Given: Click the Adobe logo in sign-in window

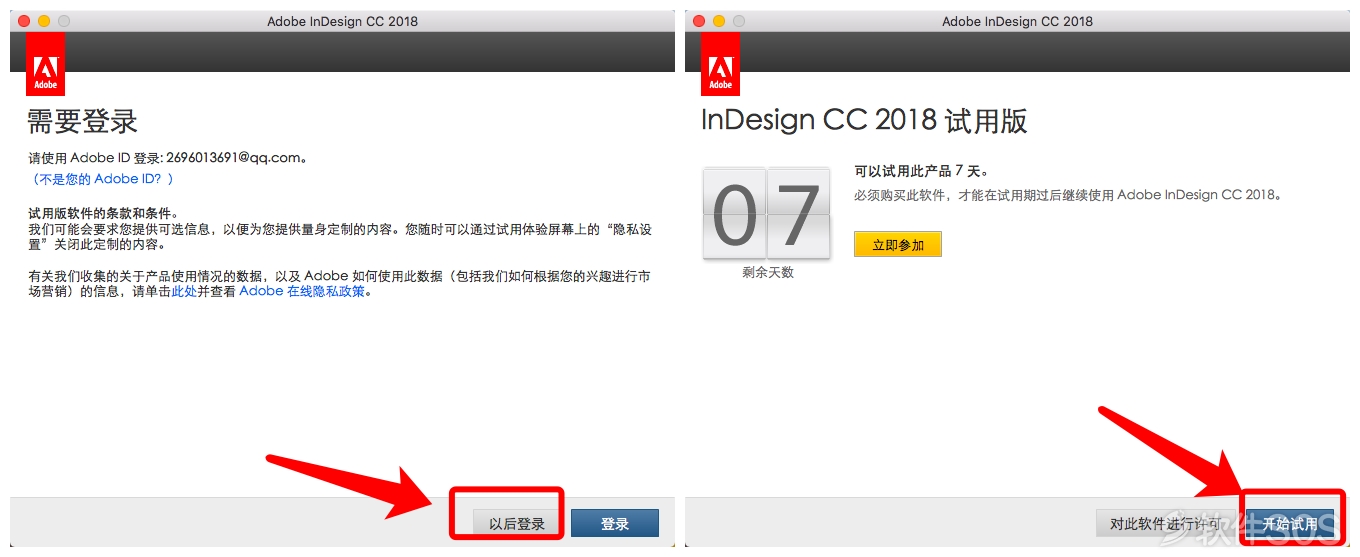Looking at the screenshot, I should (x=46, y=64).
